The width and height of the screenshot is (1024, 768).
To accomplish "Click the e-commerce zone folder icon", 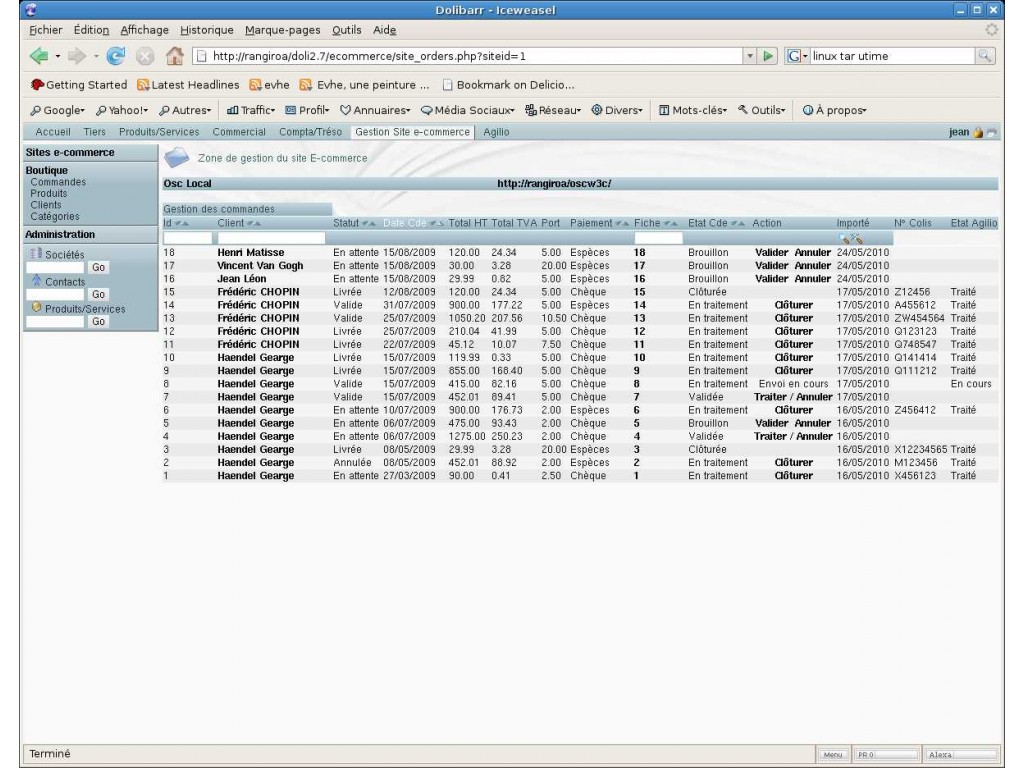I will tap(177, 157).
